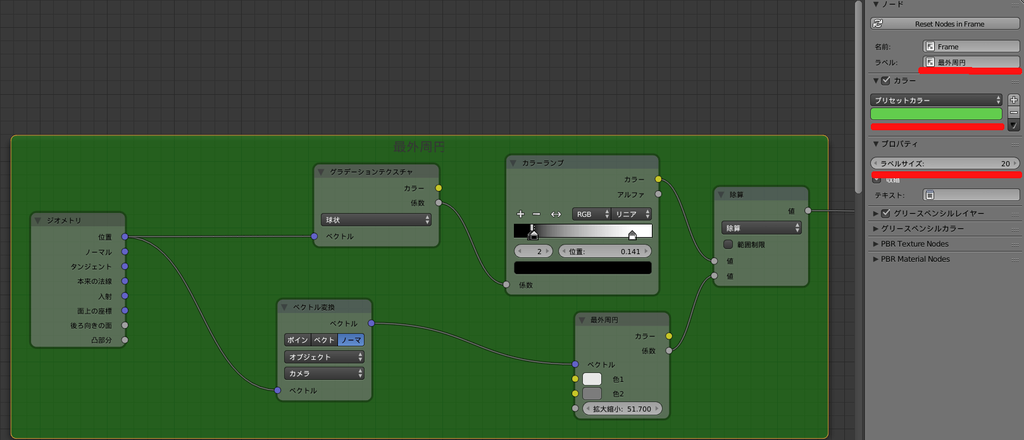1024x440 pixels.
Task: Add a new color stop in the color ramp
Action: pyautogui.click(x=520, y=213)
